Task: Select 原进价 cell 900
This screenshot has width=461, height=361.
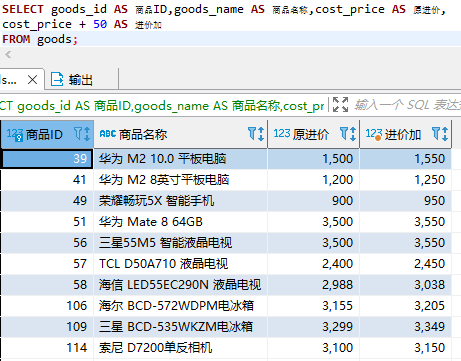Action: click(313, 201)
